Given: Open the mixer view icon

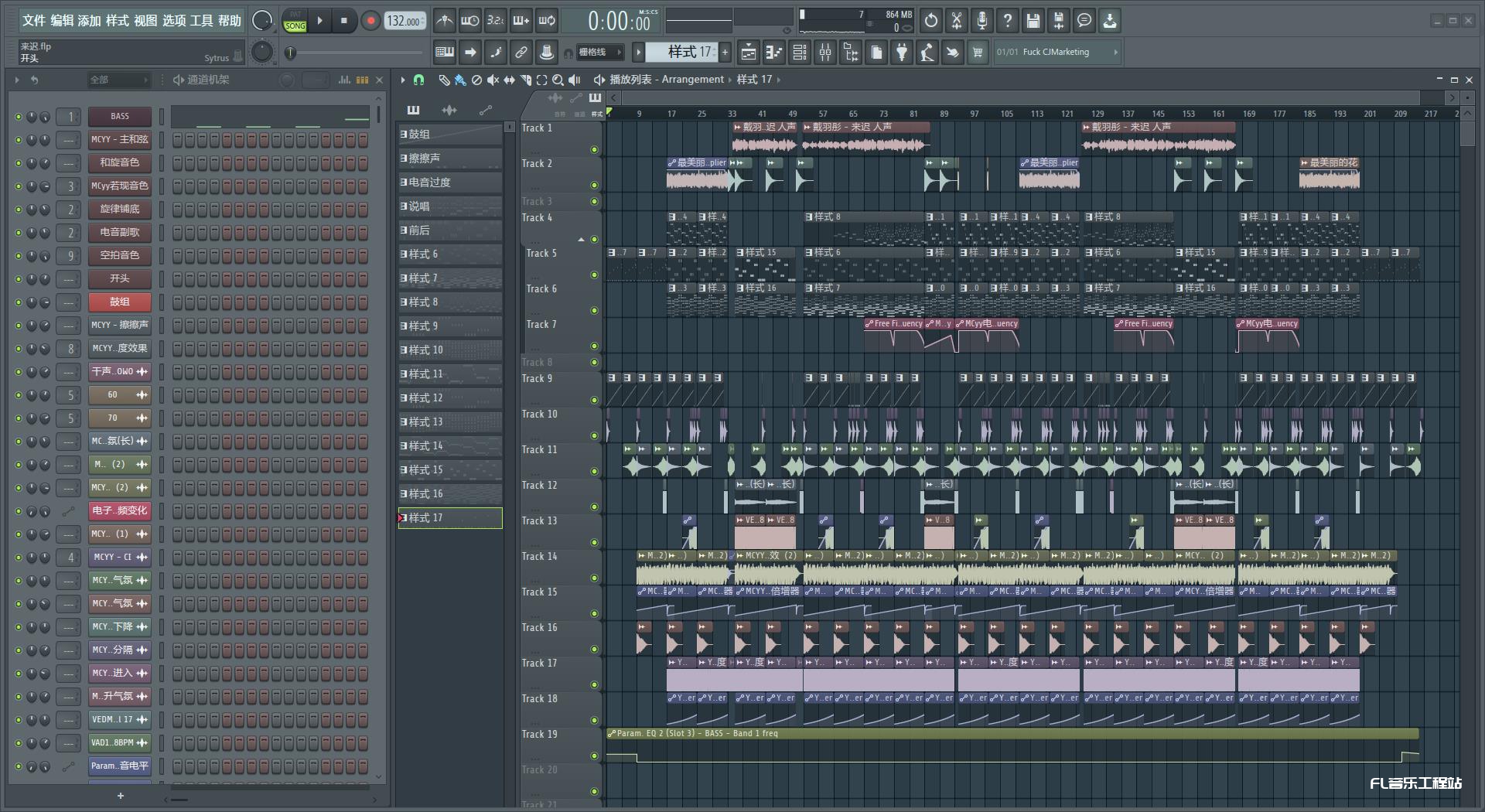Looking at the screenshot, I should pyautogui.click(x=825, y=53).
